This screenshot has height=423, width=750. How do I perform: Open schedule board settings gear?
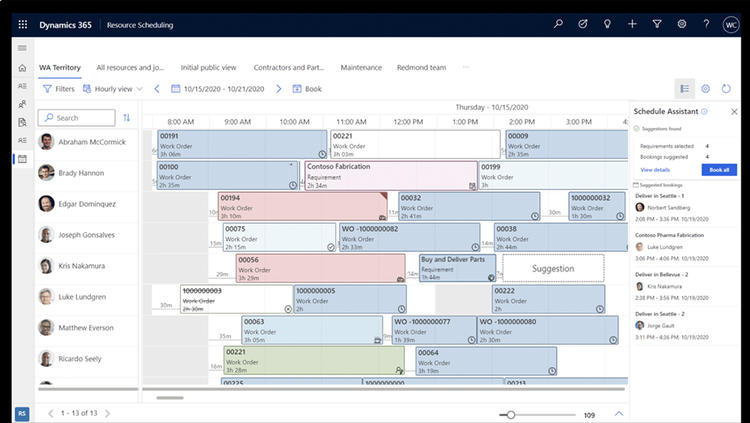(706, 89)
